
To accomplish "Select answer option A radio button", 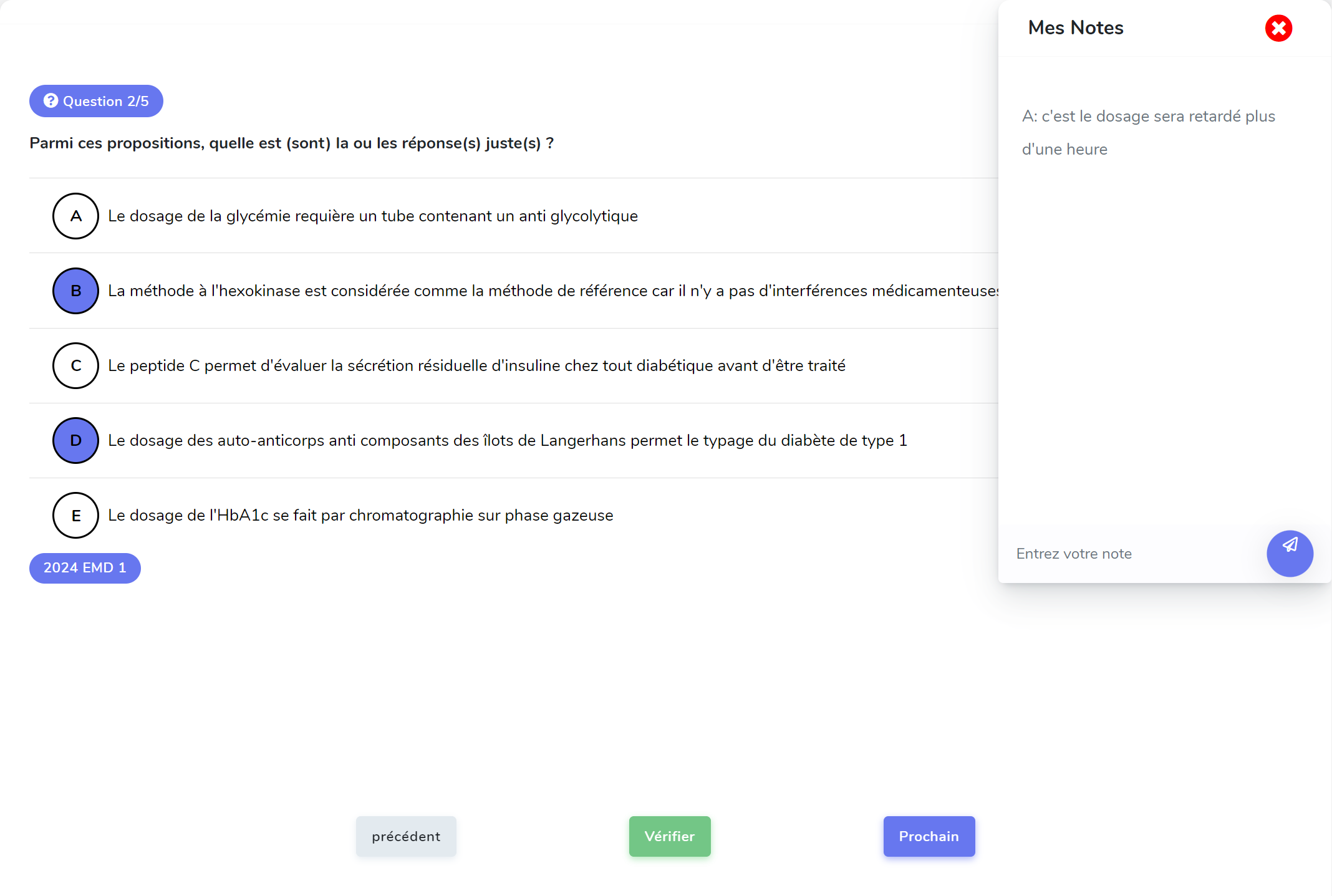I will click(75, 215).
